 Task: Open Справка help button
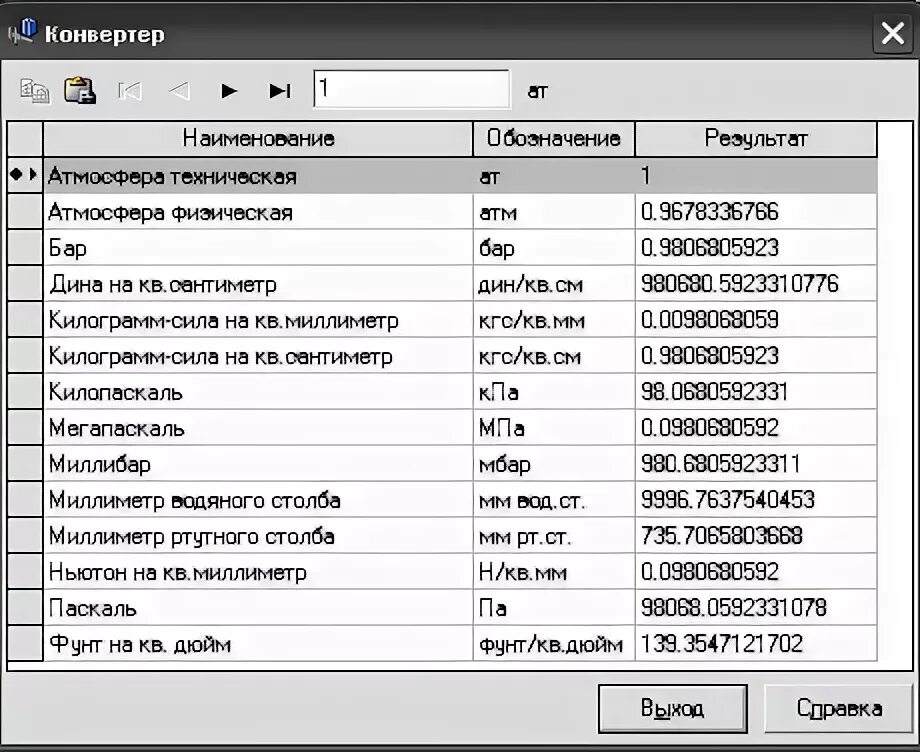coord(839,709)
